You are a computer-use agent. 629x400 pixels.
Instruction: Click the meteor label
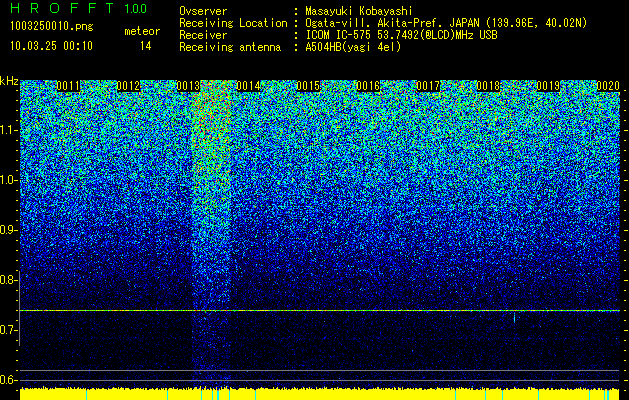click(142, 31)
